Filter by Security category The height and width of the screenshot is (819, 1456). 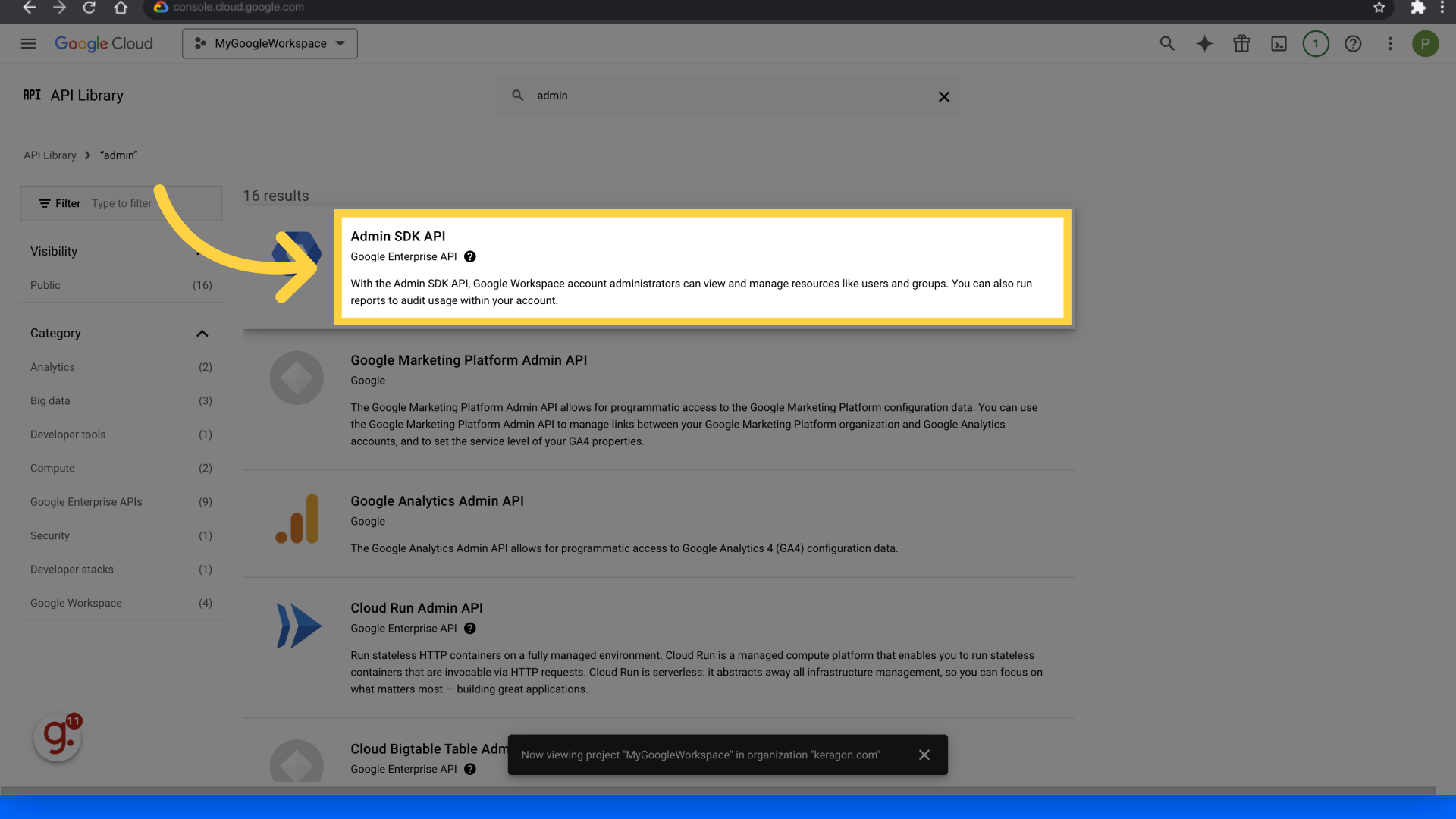(x=121, y=535)
